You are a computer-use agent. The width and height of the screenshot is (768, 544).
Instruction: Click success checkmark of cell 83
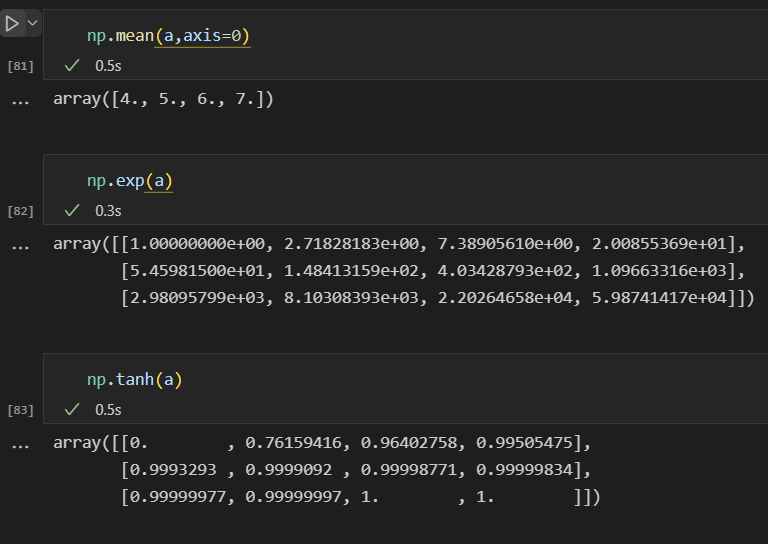[x=72, y=409]
